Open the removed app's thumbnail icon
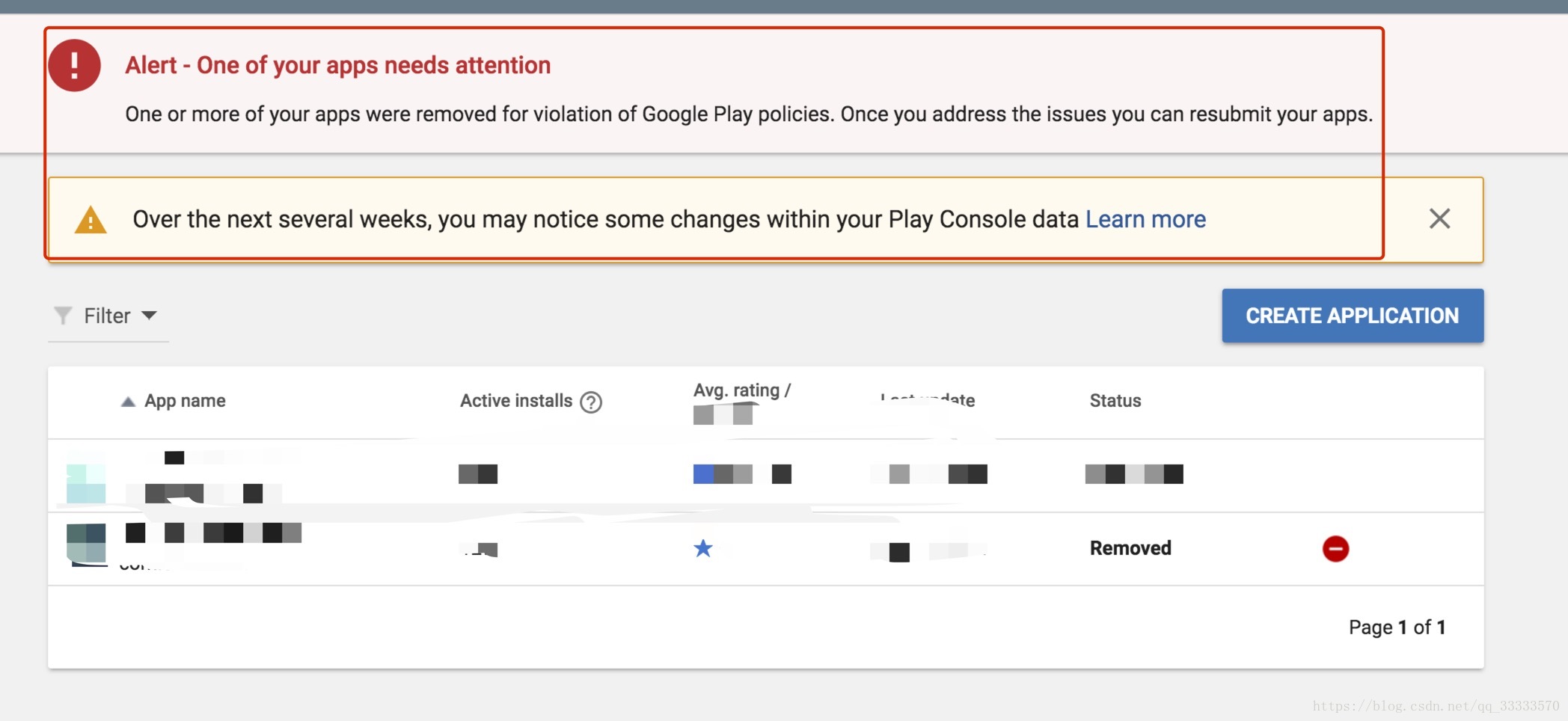Image resolution: width=1568 pixels, height=721 pixels. [86, 544]
